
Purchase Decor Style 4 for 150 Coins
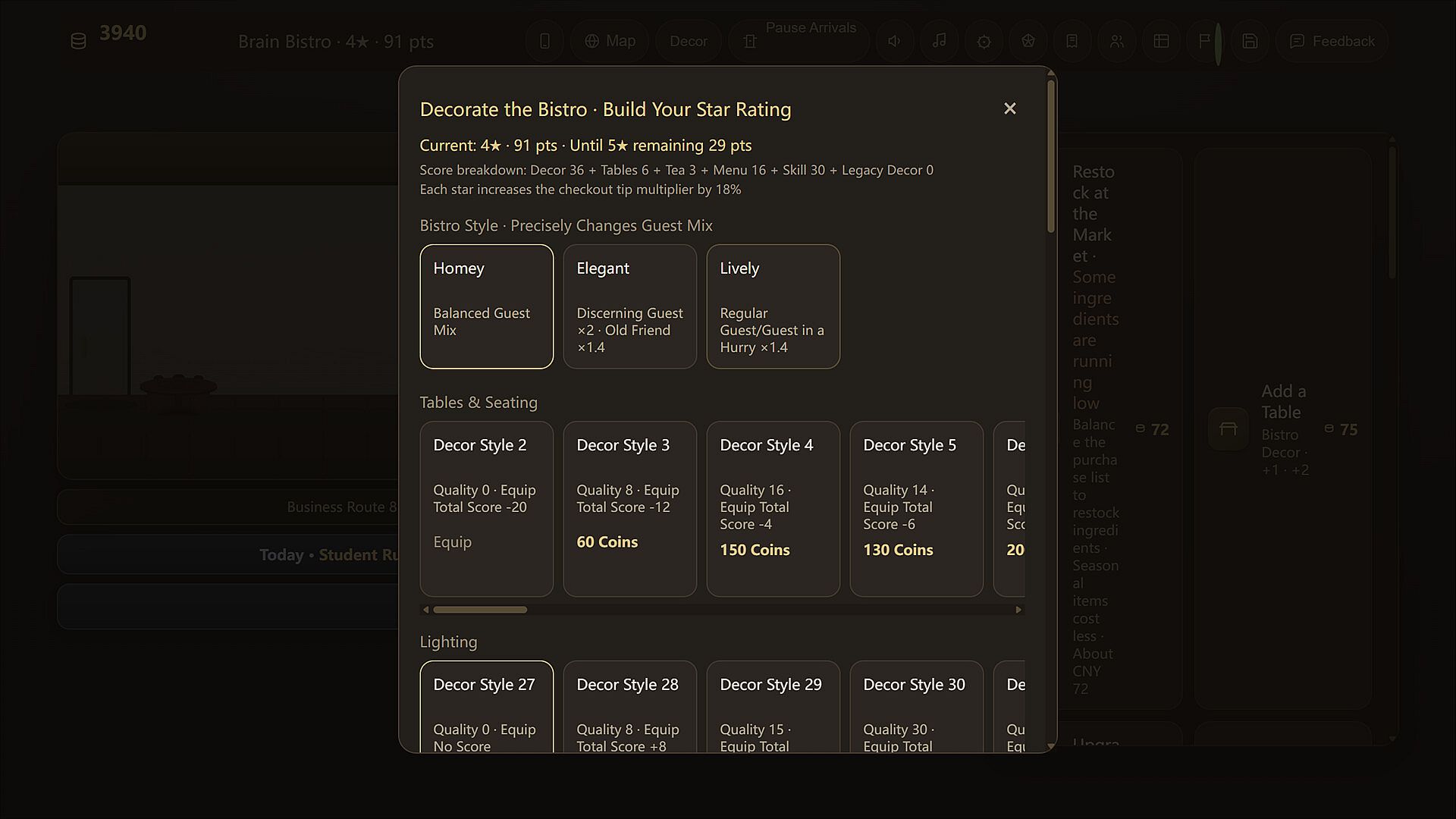coord(773,509)
